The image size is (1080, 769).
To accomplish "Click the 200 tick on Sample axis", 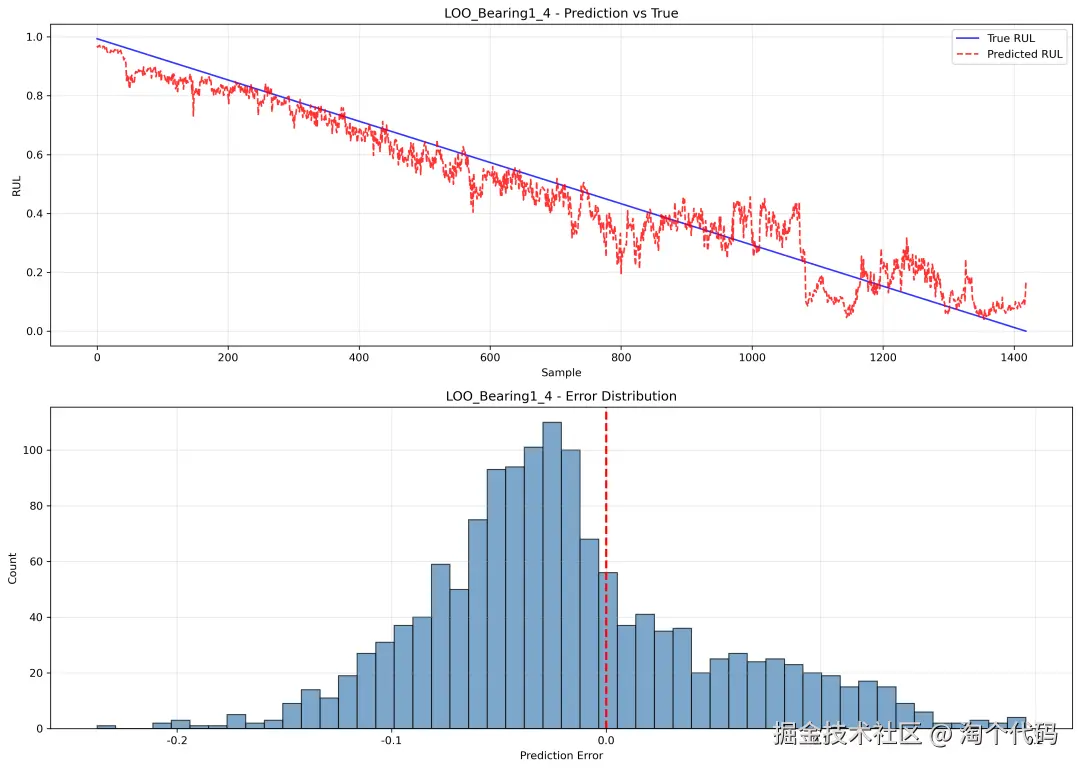I will click(x=228, y=358).
